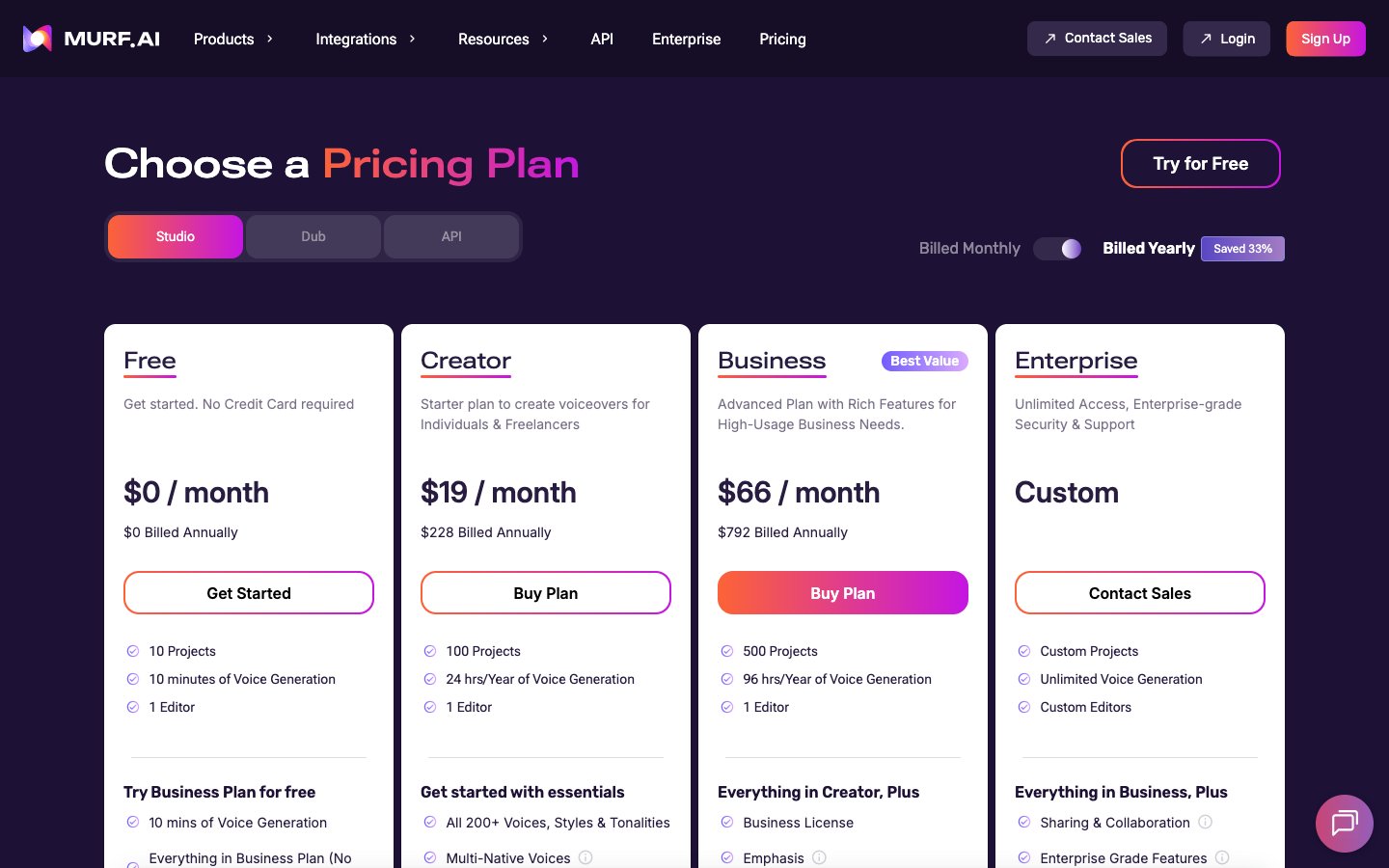Click info icon next to Multi-Native Voices

tap(586, 857)
